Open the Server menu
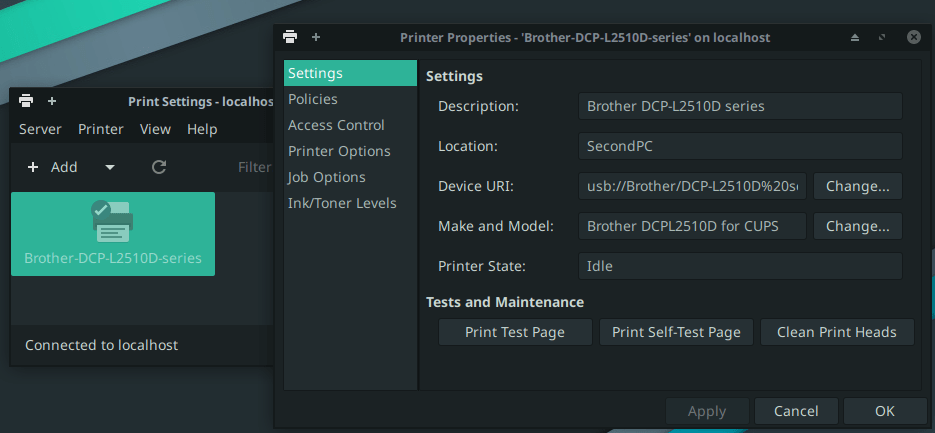Image resolution: width=935 pixels, height=433 pixels. point(40,129)
